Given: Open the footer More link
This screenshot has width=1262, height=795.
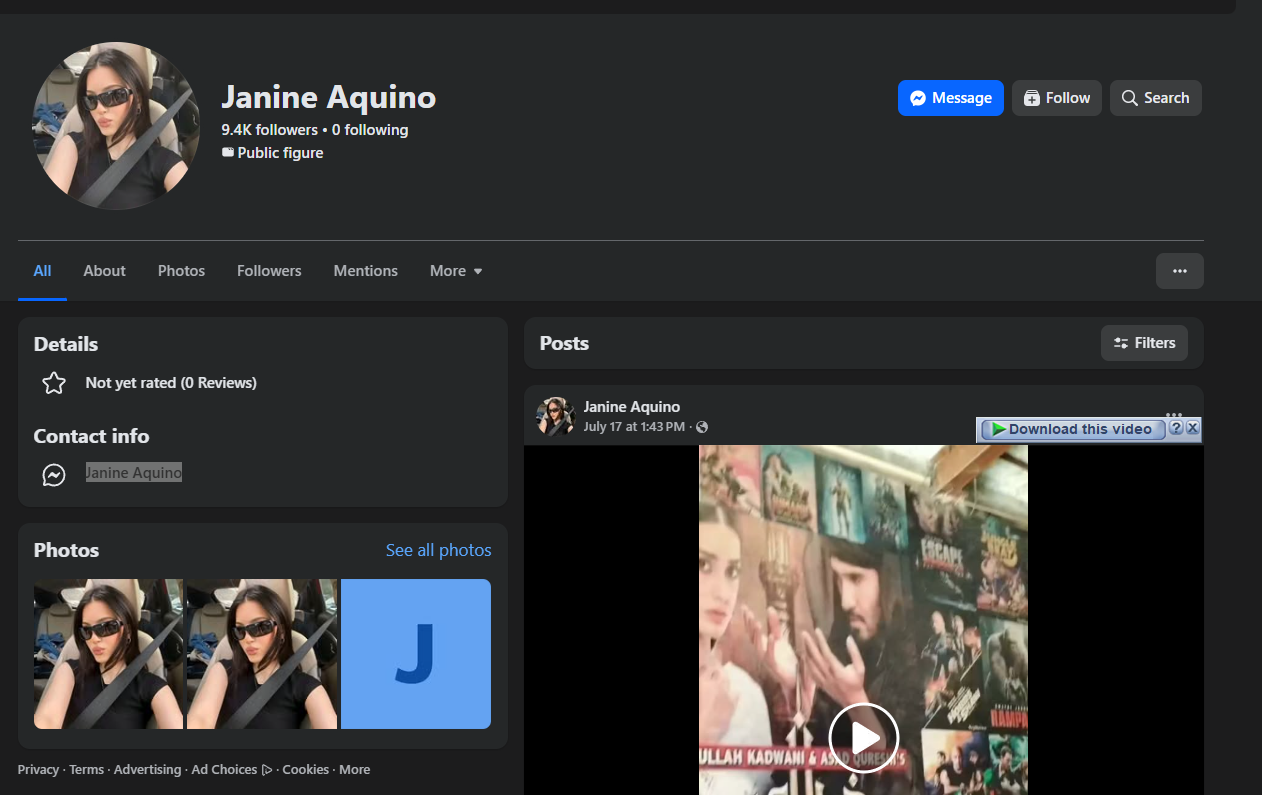Looking at the screenshot, I should tap(354, 769).
